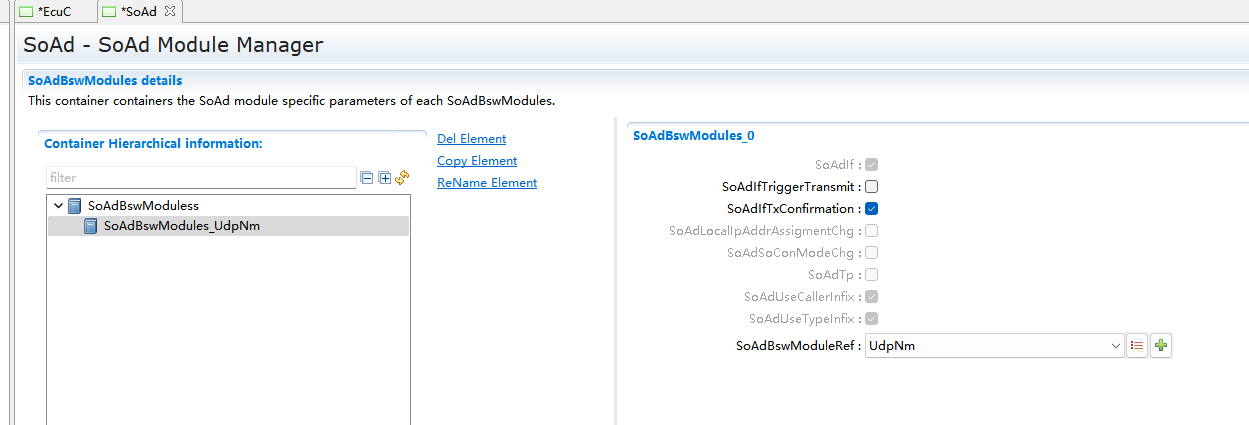Click the SoAdBswModuless container icon
Image resolution: width=1249 pixels, height=425 pixels.
75,206
